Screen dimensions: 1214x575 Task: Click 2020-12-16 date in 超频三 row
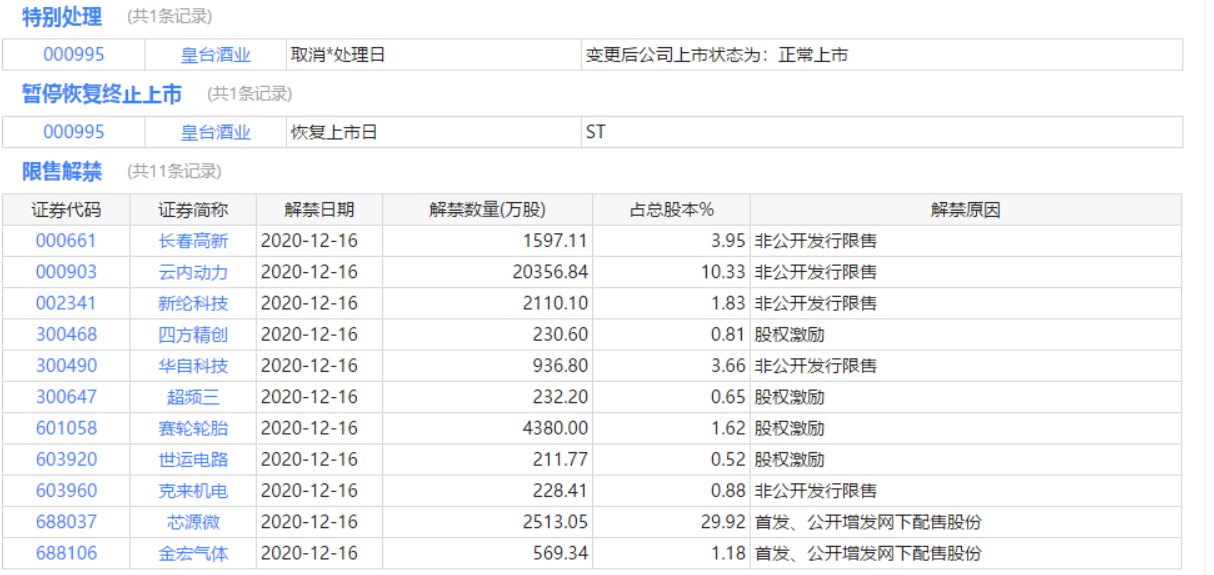(x=309, y=397)
